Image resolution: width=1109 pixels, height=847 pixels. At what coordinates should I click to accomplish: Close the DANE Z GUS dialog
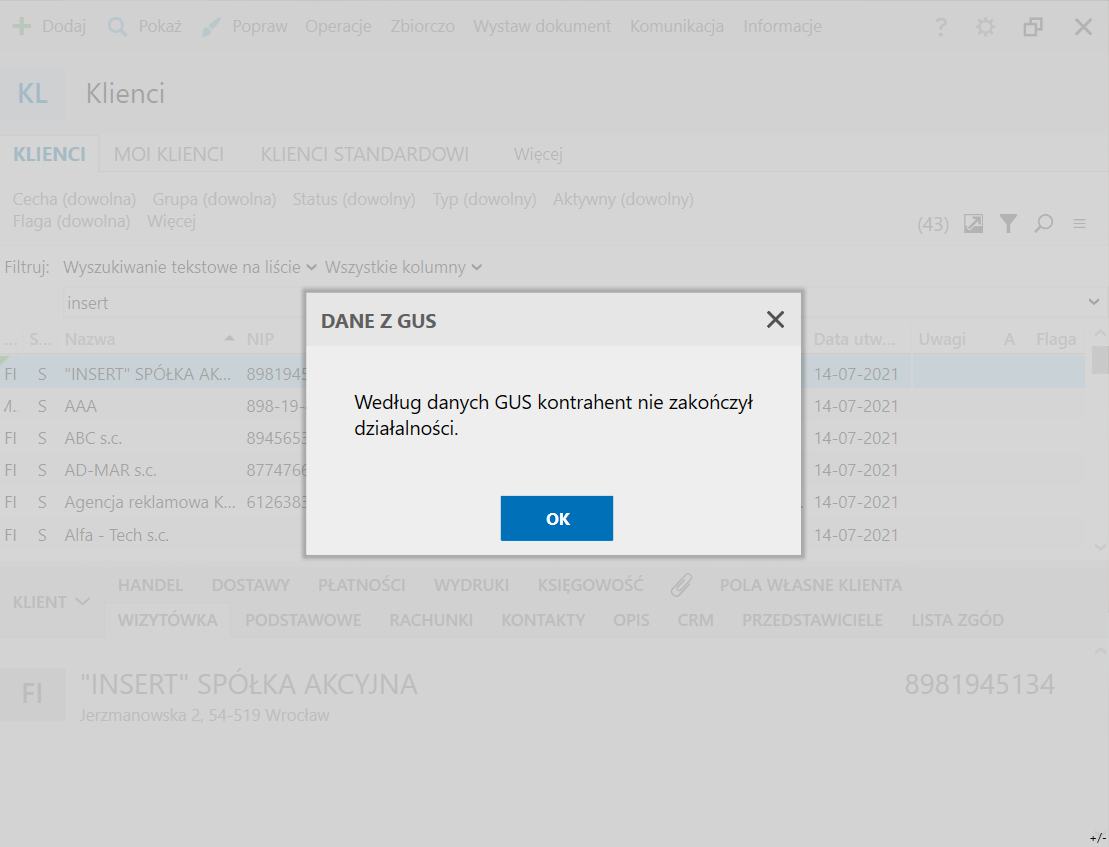(775, 320)
